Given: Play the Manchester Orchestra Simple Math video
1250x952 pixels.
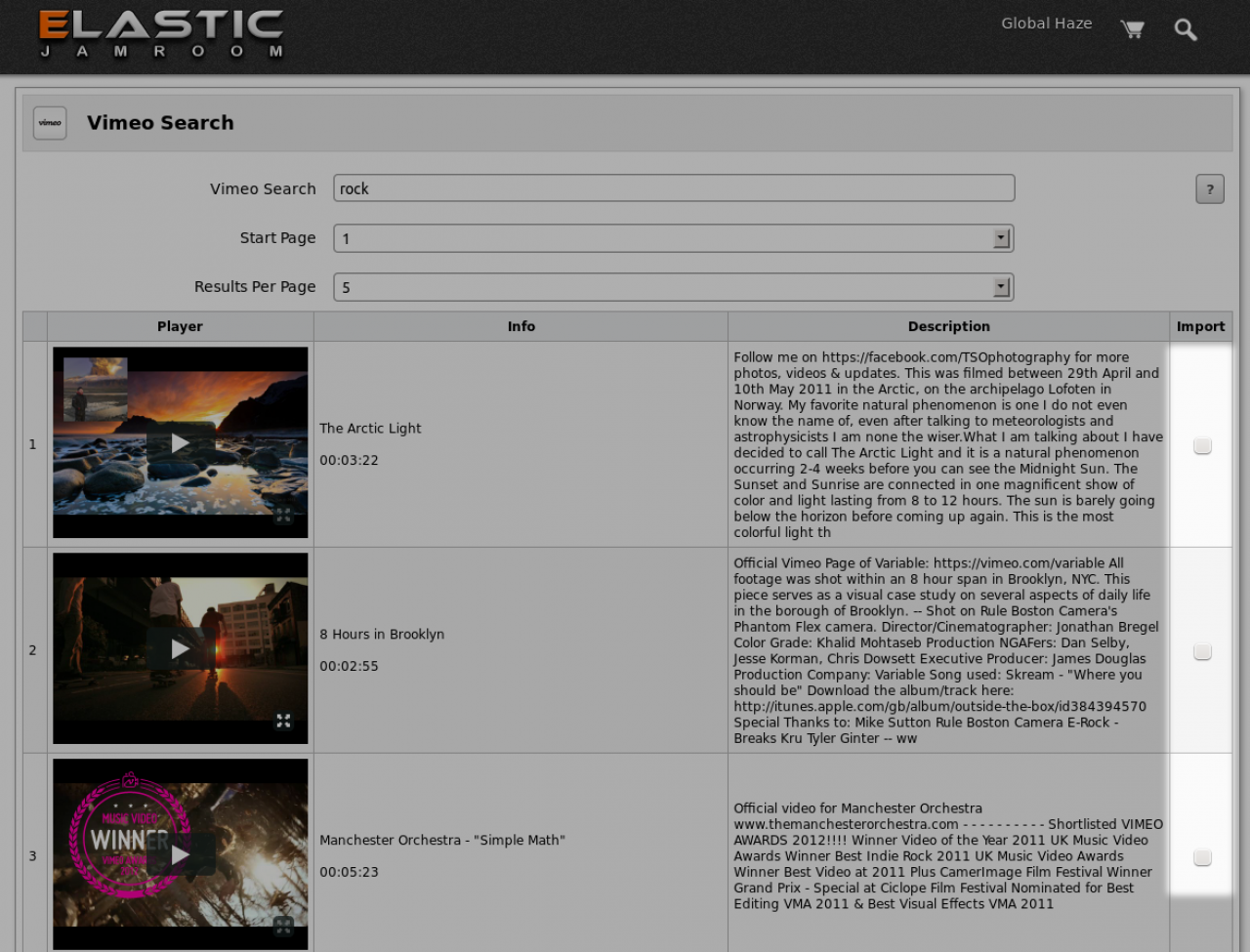Looking at the screenshot, I should [x=181, y=855].
